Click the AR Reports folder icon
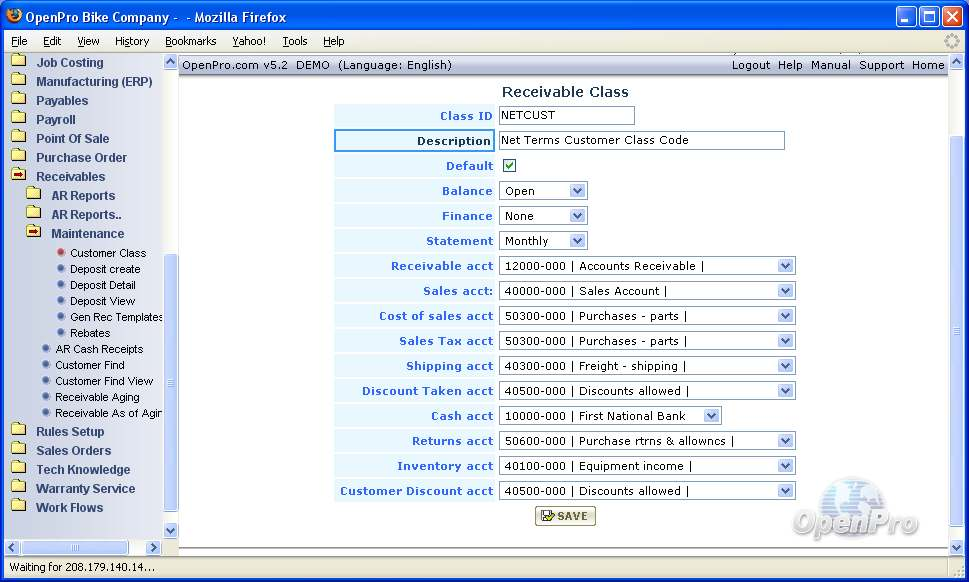Image resolution: width=969 pixels, height=582 pixels. [33, 196]
